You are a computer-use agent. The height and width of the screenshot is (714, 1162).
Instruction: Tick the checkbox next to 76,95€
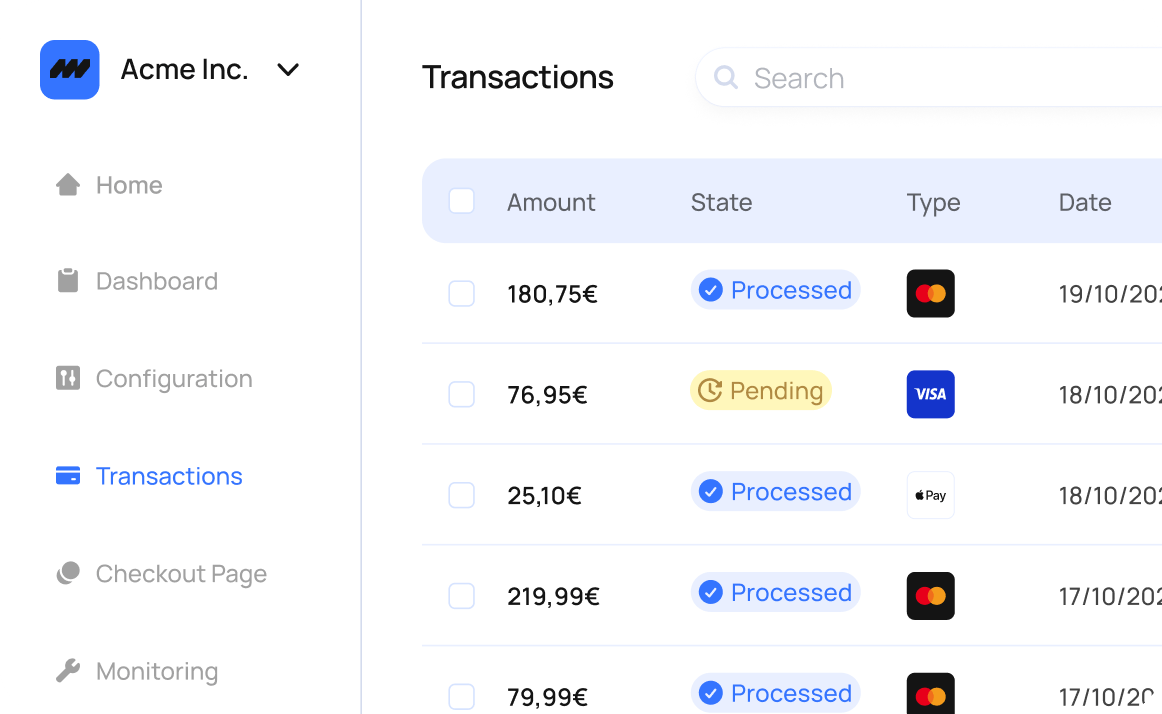click(462, 394)
